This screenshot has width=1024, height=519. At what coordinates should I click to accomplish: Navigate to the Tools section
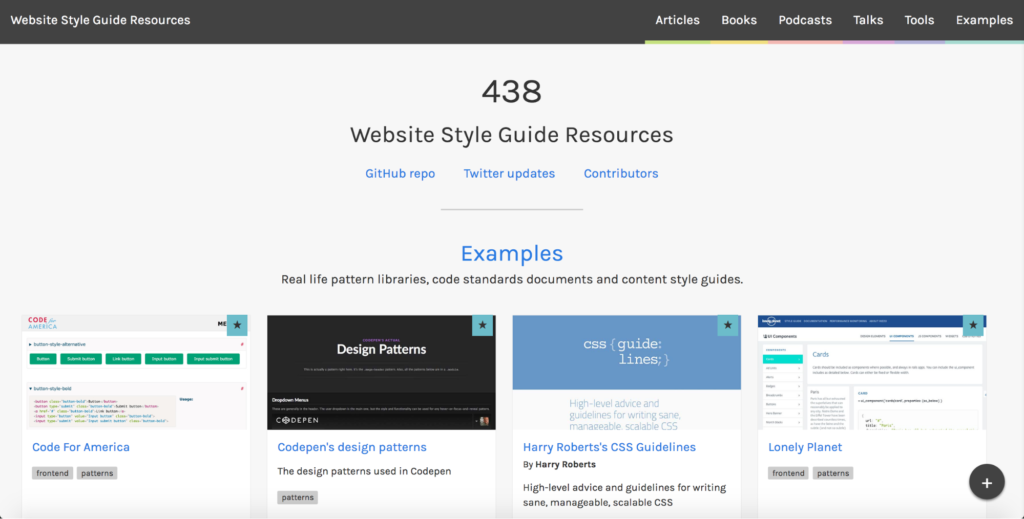coord(919,20)
